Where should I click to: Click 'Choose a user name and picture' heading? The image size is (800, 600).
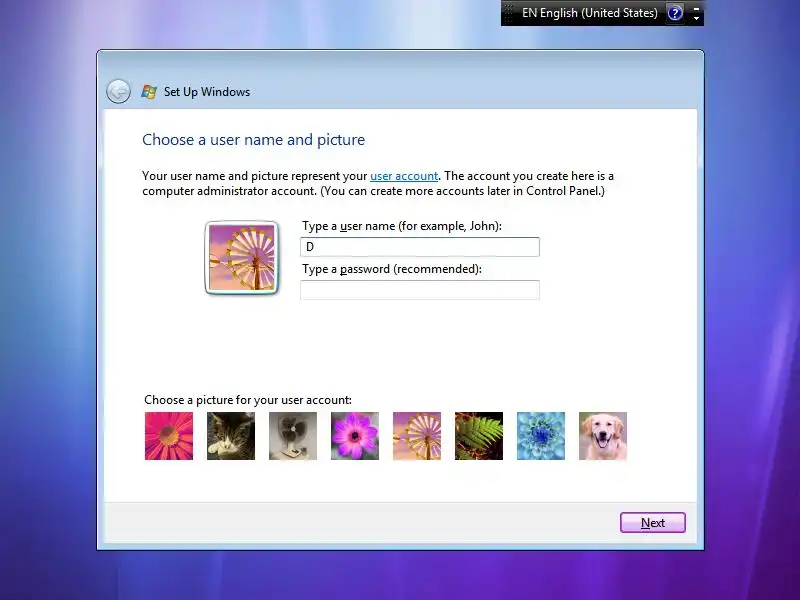tap(254, 140)
